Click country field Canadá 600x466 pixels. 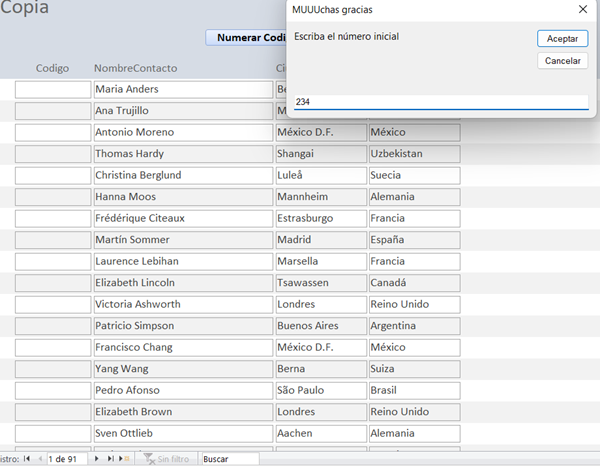tap(414, 283)
